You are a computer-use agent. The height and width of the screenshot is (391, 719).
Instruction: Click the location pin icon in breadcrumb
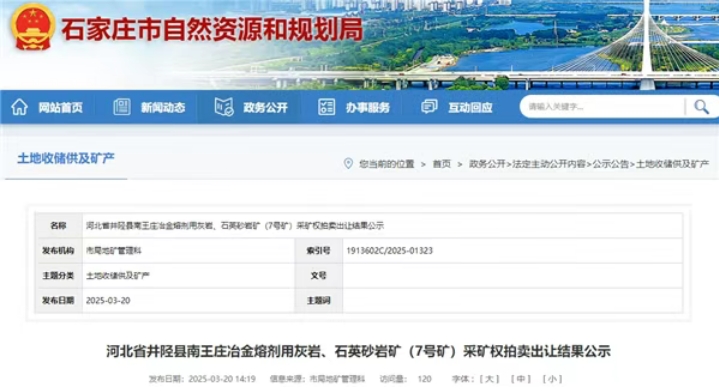(x=348, y=163)
